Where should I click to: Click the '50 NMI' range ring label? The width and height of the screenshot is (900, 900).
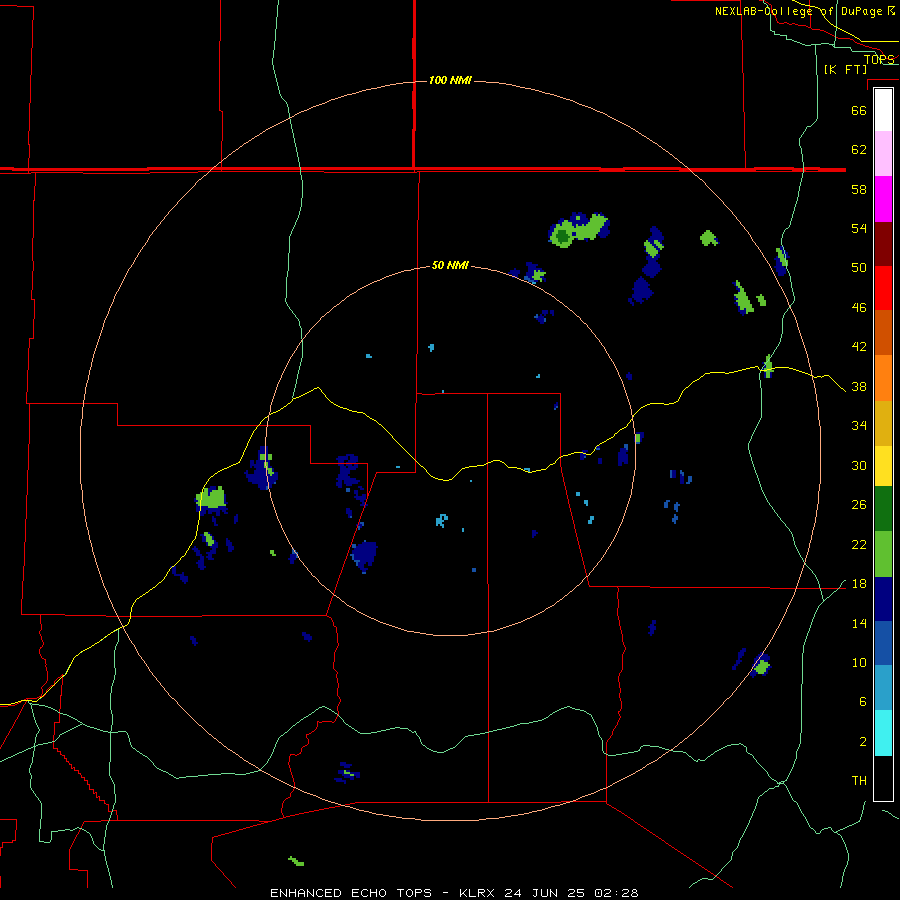[450, 265]
